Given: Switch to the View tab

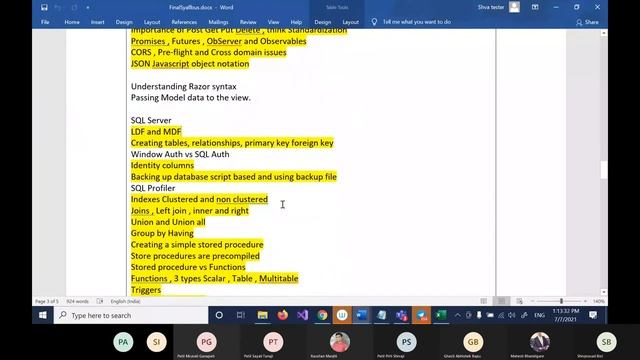Looking at the screenshot, I should tap(273, 22).
